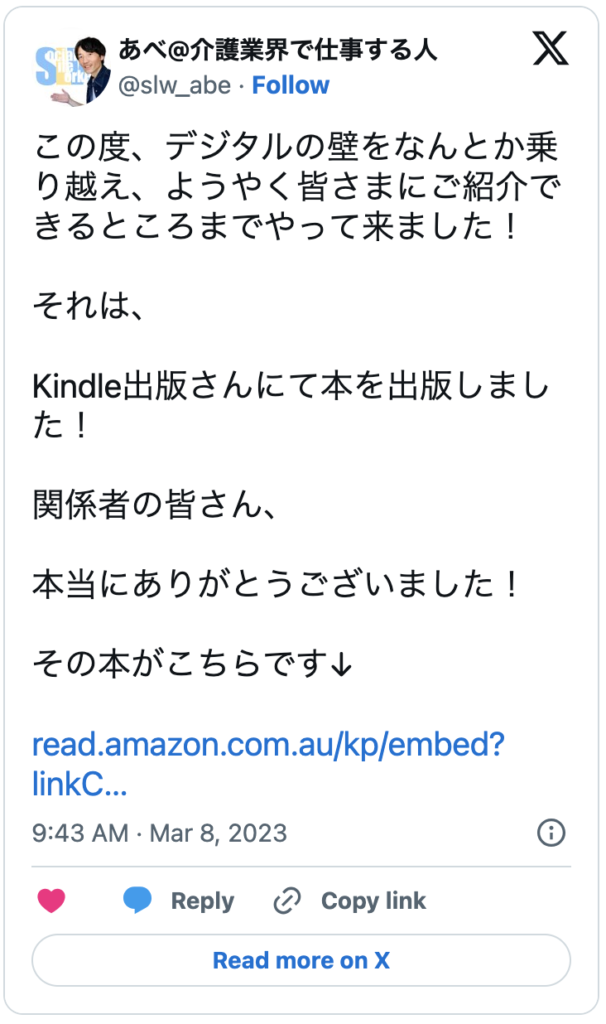
Task: Open the author's profile picture
Action: pyautogui.click(x=70, y=72)
